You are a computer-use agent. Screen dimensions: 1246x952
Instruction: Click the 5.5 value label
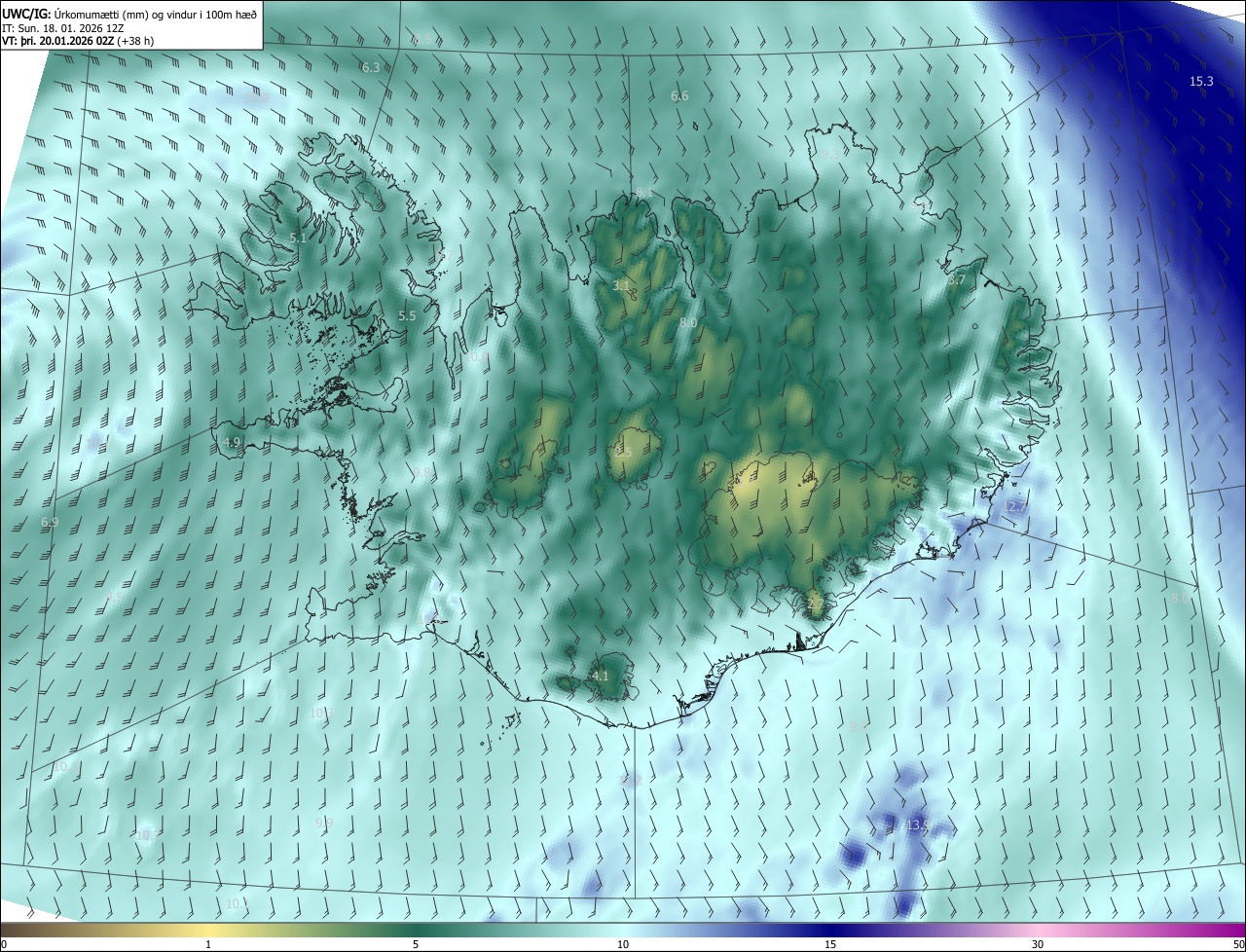(407, 315)
